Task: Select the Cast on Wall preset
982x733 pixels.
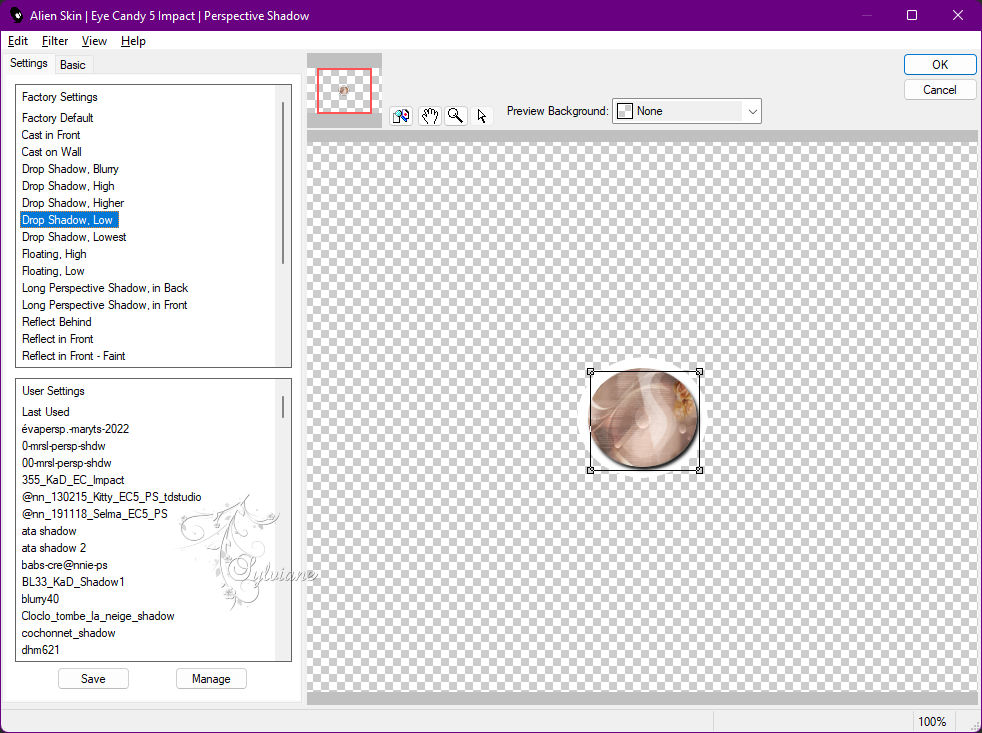Action: (51, 152)
